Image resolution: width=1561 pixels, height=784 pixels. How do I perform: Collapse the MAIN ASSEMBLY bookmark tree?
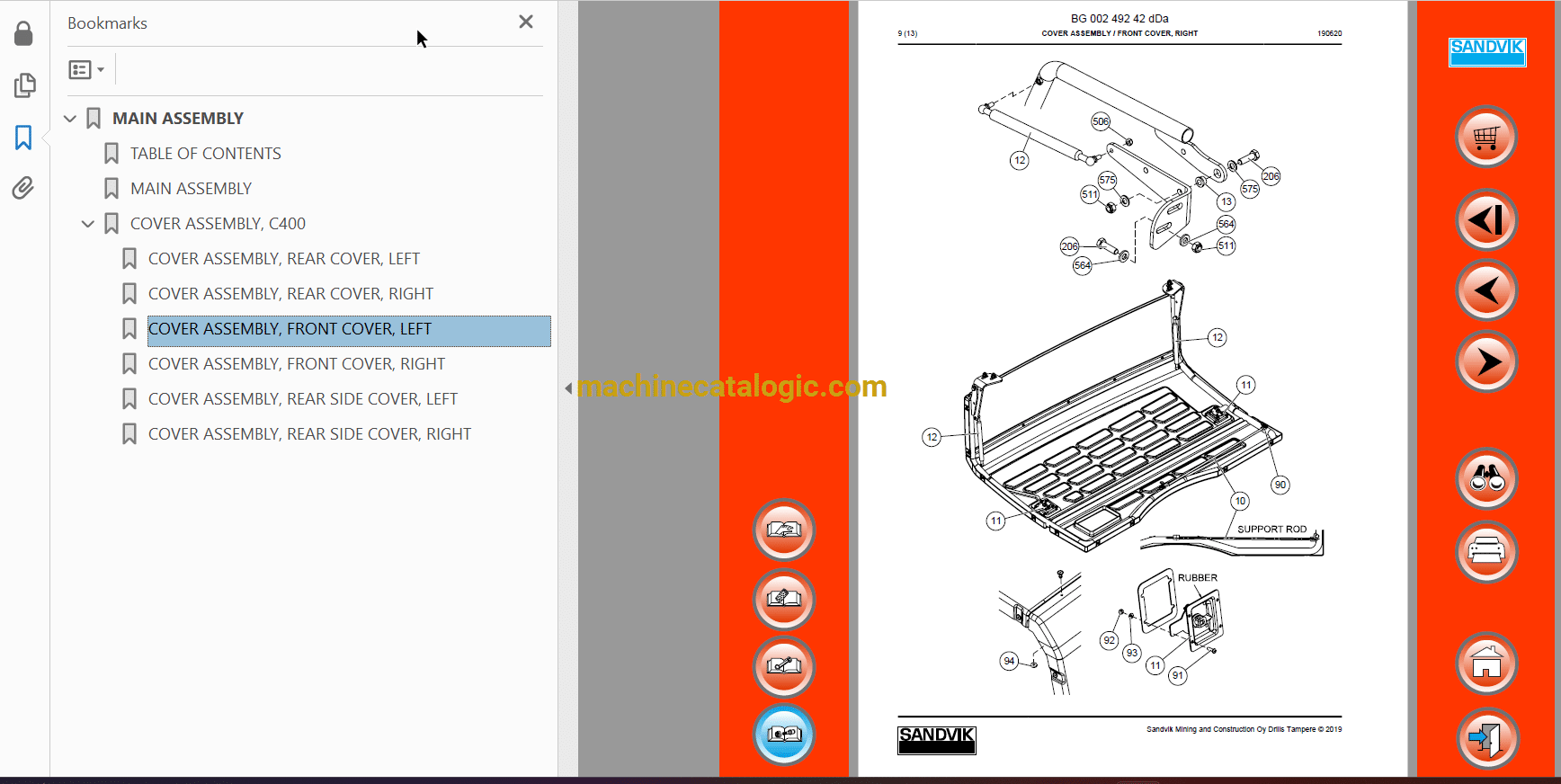pos(70,119)
